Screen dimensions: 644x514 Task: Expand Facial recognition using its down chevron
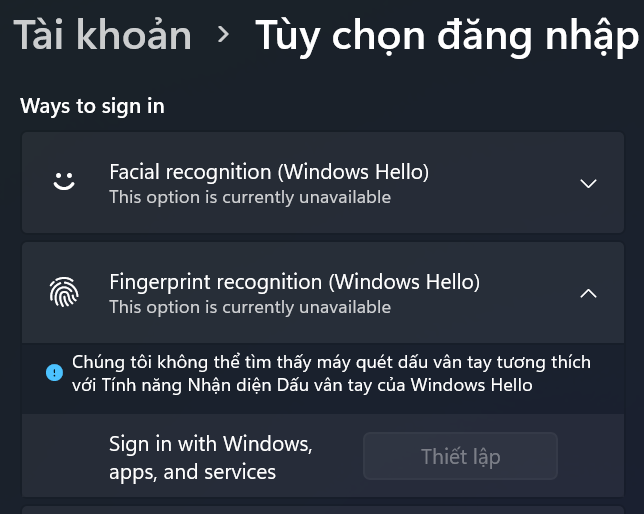point(588,183)
